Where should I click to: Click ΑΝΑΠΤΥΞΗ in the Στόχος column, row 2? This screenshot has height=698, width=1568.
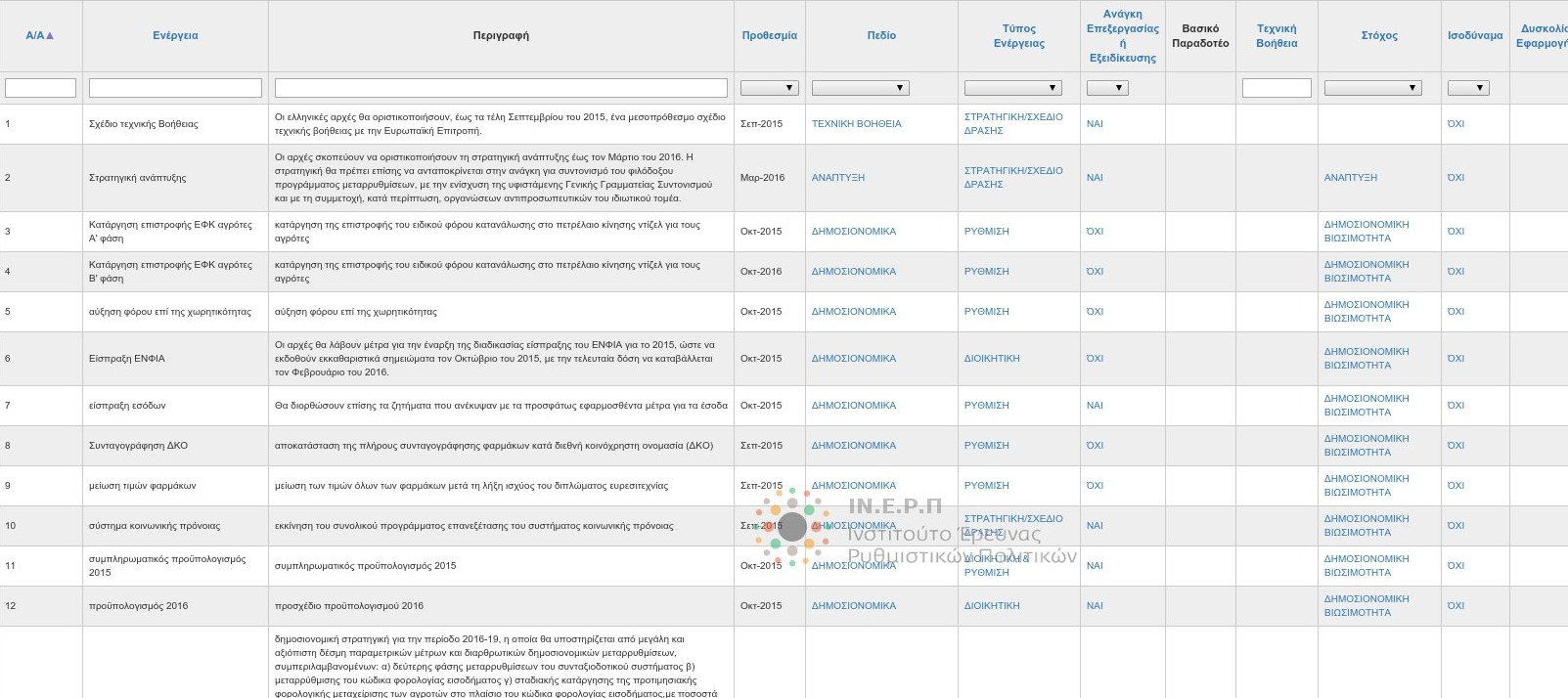point(1351,178)
